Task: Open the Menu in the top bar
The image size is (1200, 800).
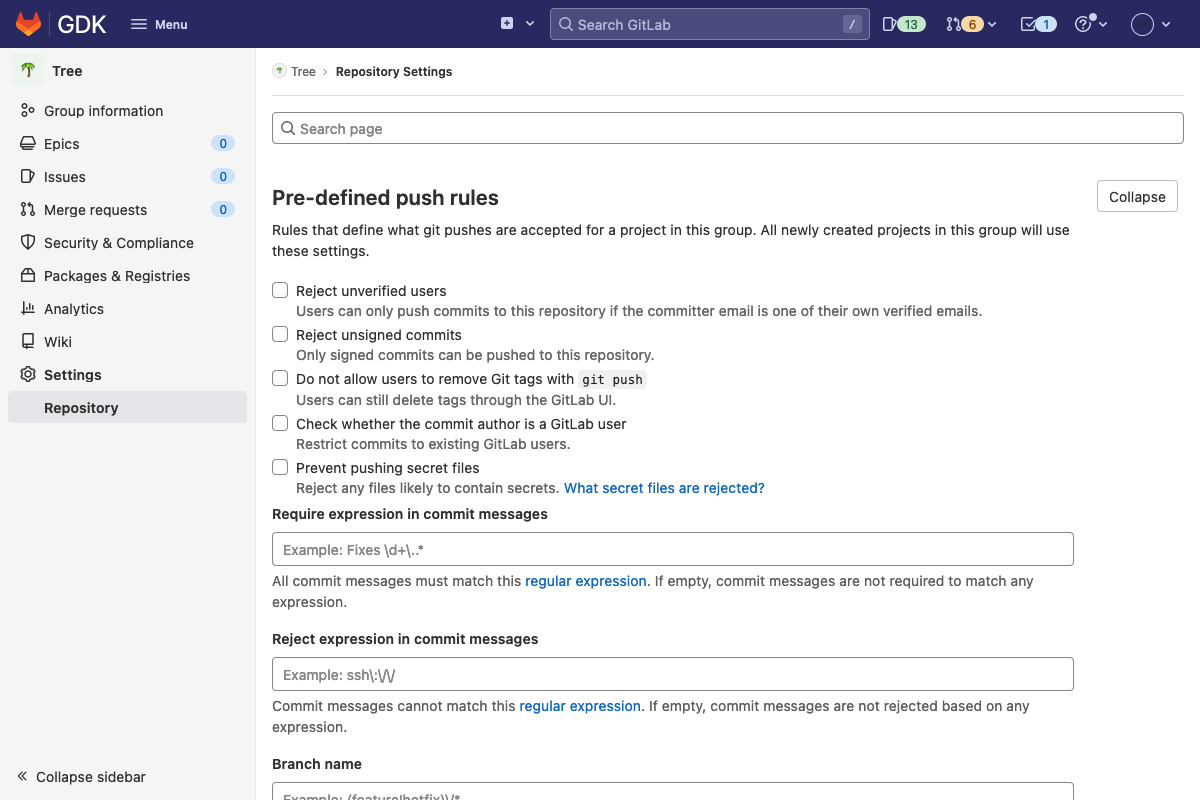Action: pyautogui.click(x=158, y=23)
